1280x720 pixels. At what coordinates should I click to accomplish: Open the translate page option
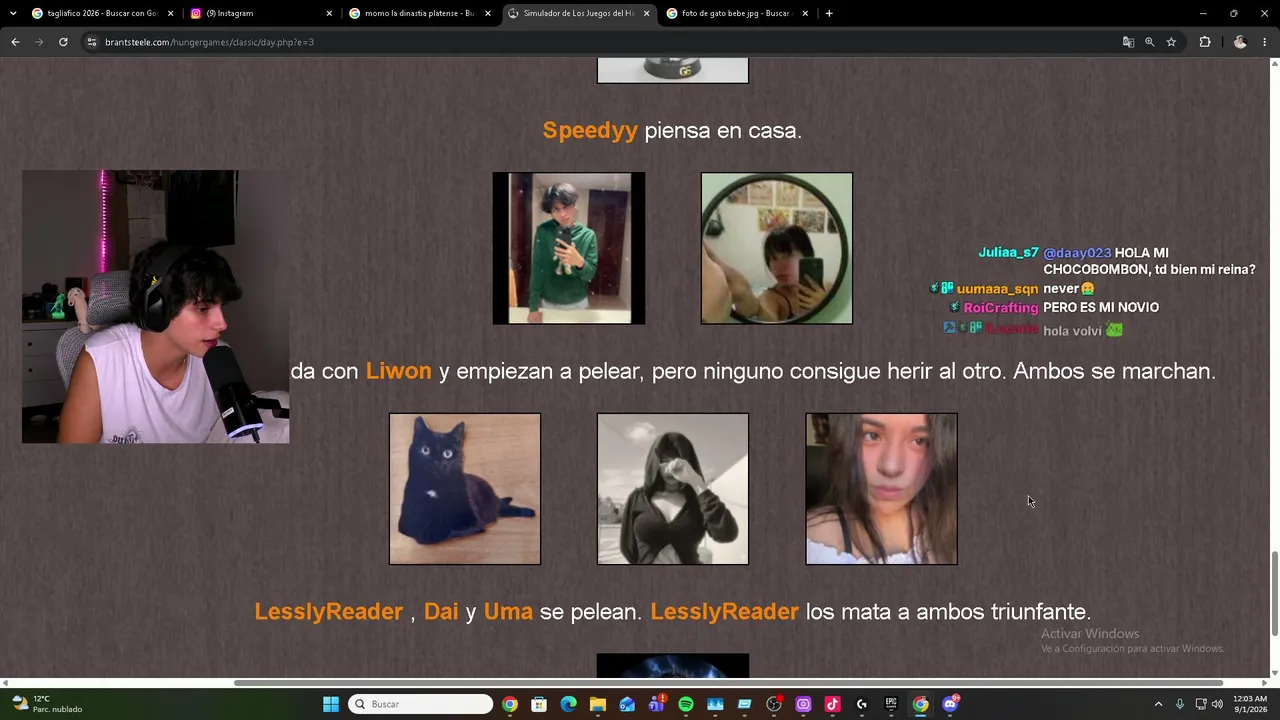click(1128, 42)
